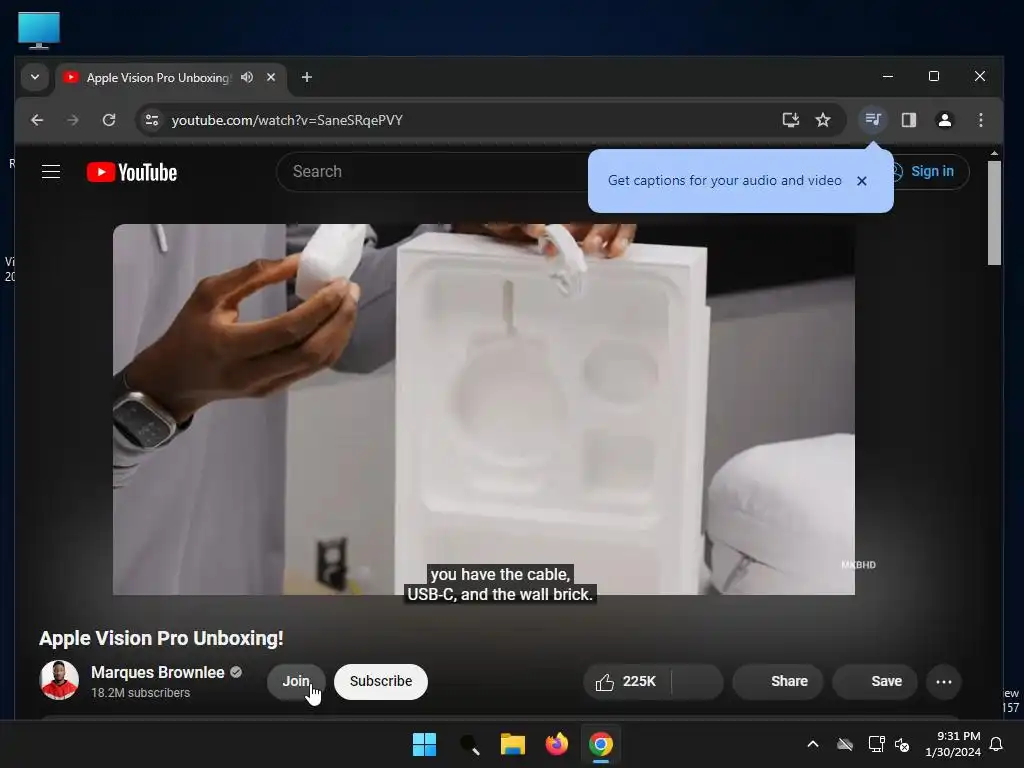
Task: Open the cloud sync tray icon
Action: [x=845, y=744]
